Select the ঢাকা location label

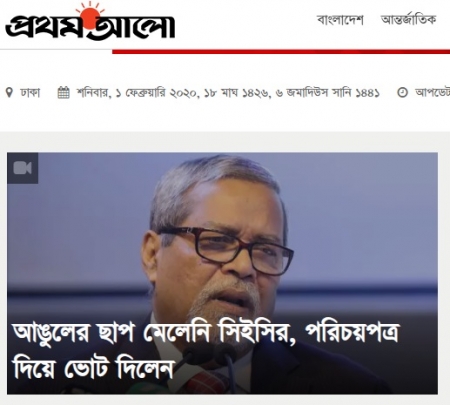pyautogui.click(x=30, y=92)
